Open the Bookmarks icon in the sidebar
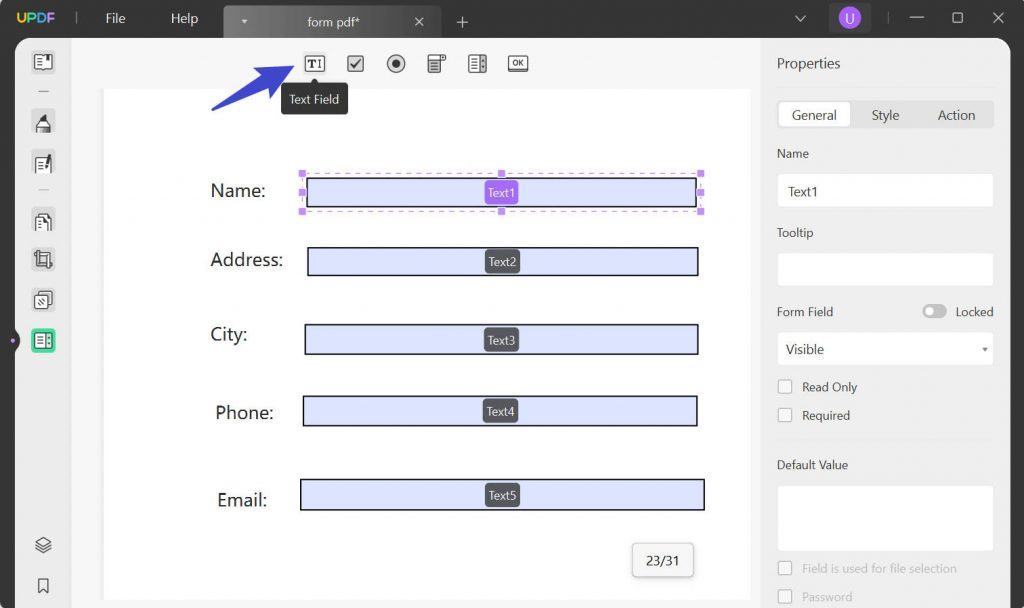 tap(41, 586)
